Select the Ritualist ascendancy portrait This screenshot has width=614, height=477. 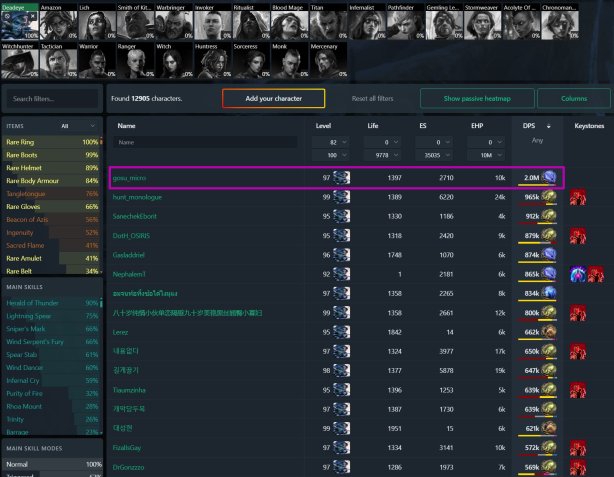pos(252,22)
